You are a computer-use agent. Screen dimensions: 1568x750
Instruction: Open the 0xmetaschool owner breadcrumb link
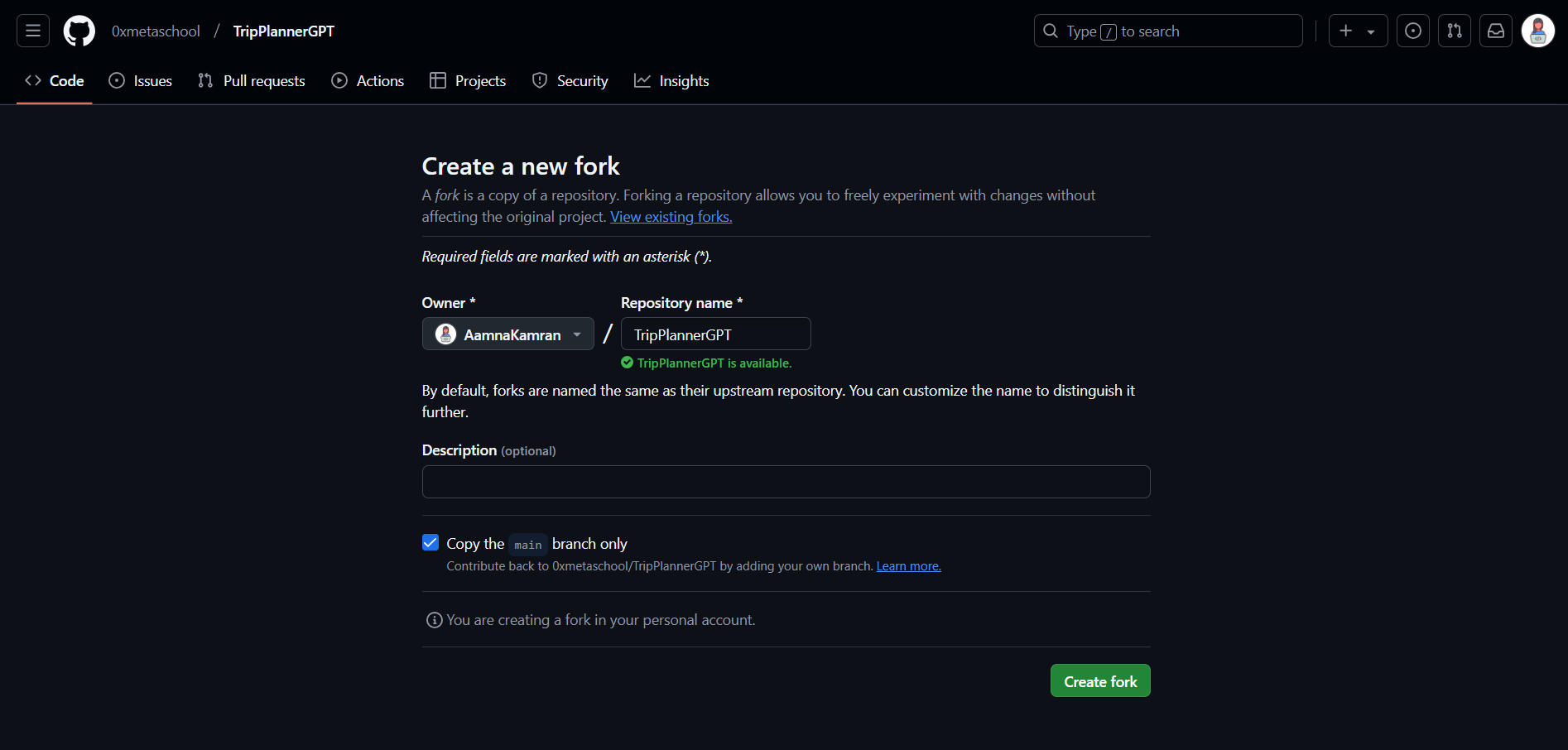156,31
